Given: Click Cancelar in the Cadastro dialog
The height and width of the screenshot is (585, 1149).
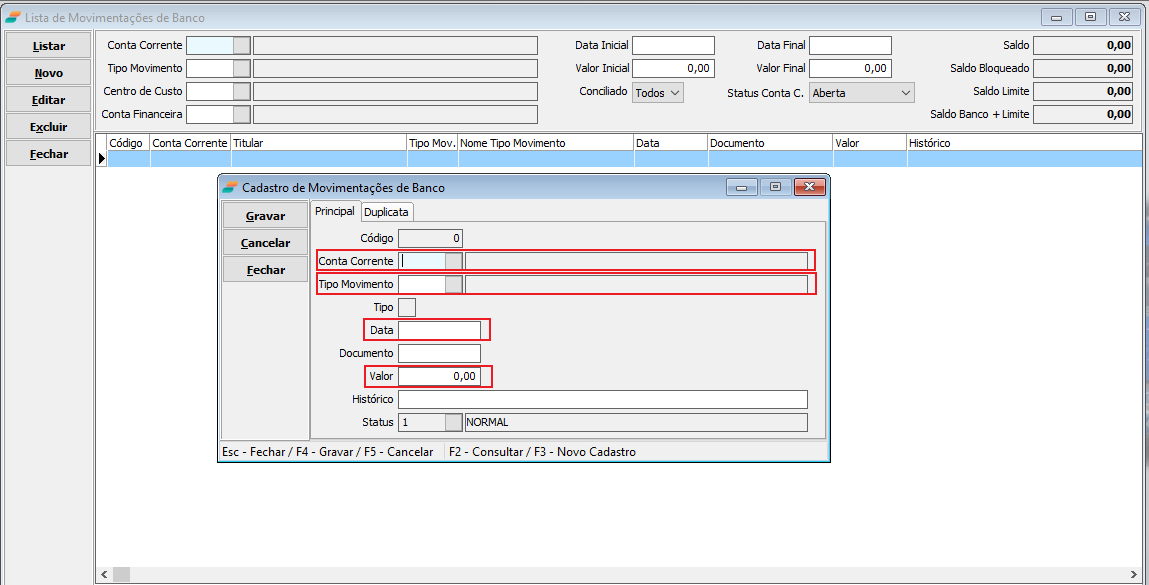Looking at the screenshot, I should pyautogui.click(x=265, y=243).
